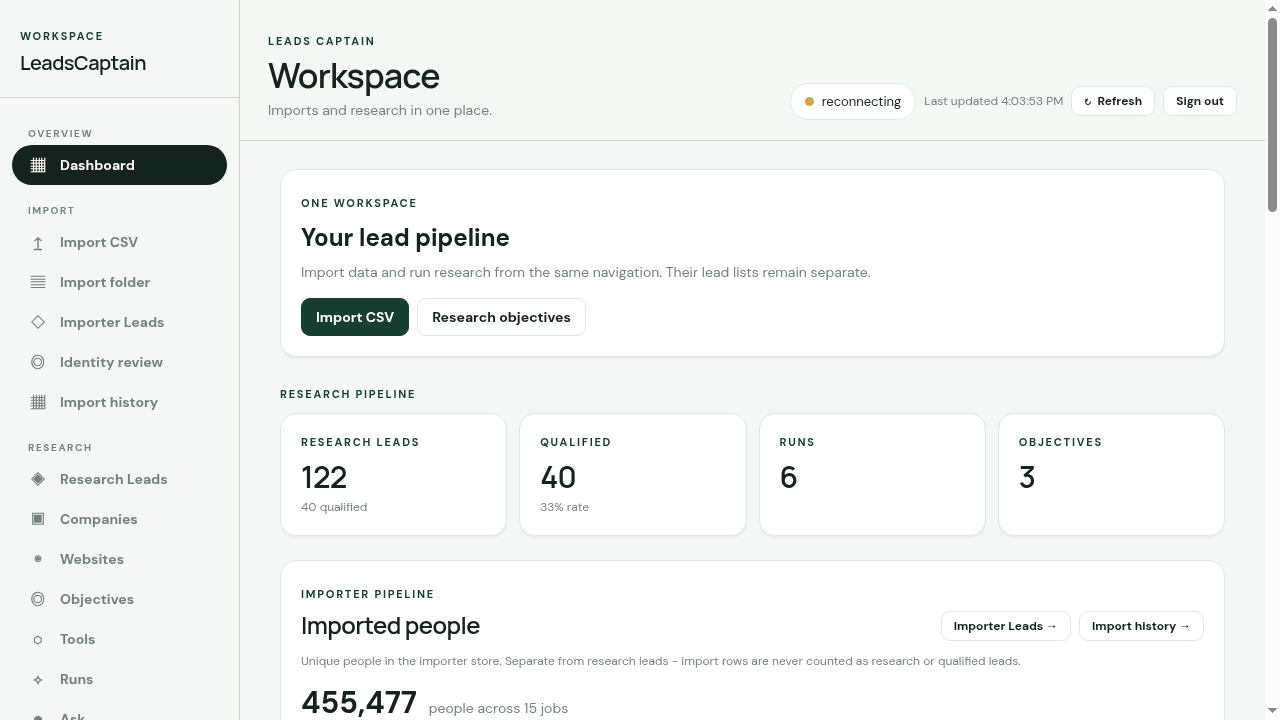1280x720 pixels.
Task: Click the 'Your lead pipeline' heading
Action: pyautogui.click(x=405, y=238)
